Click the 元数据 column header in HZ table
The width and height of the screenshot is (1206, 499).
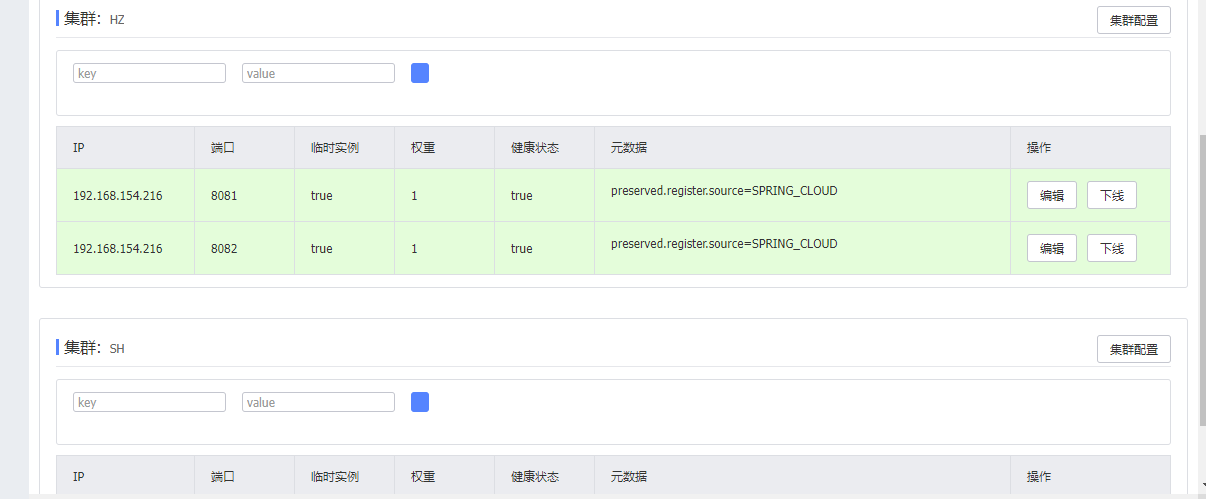click(629, 148)
